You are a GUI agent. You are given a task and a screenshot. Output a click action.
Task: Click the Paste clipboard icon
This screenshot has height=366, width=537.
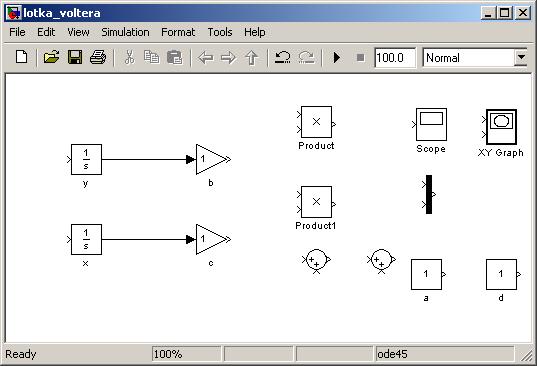[175, 57]
